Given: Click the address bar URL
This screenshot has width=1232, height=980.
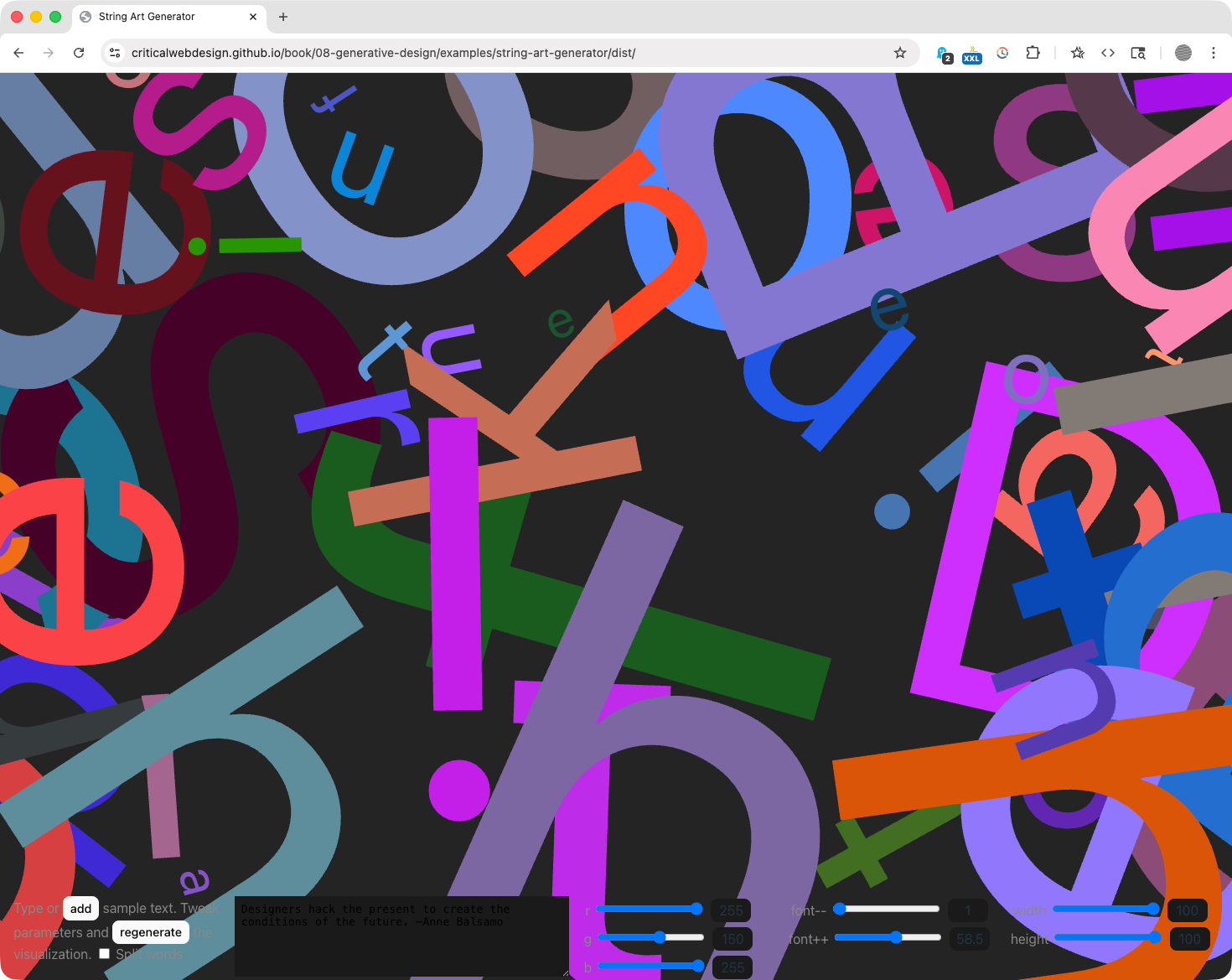Looking at the screenshot, I should pos(383,53).
